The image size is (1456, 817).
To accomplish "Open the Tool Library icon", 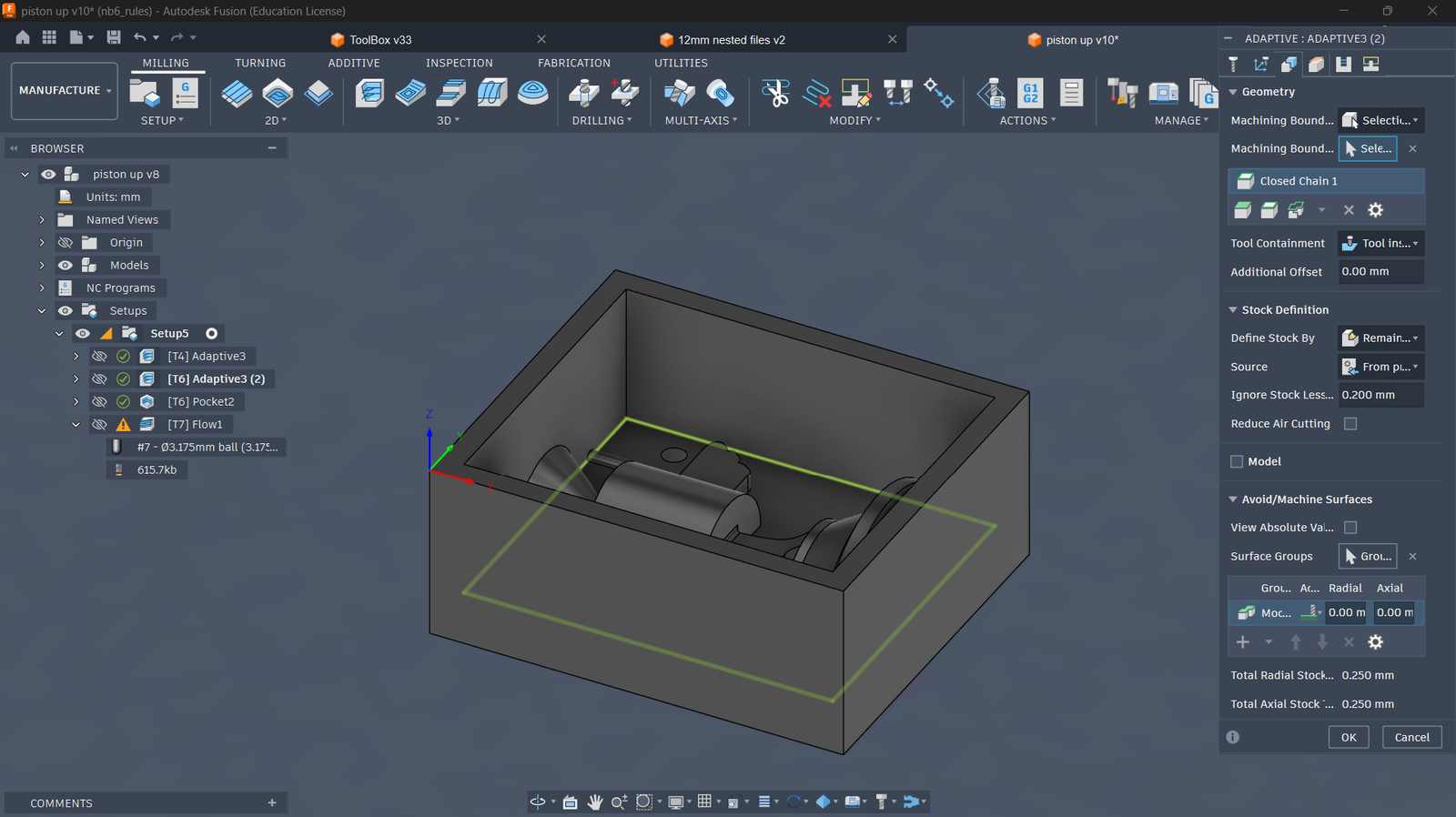I will click(x=1122, y=93).
